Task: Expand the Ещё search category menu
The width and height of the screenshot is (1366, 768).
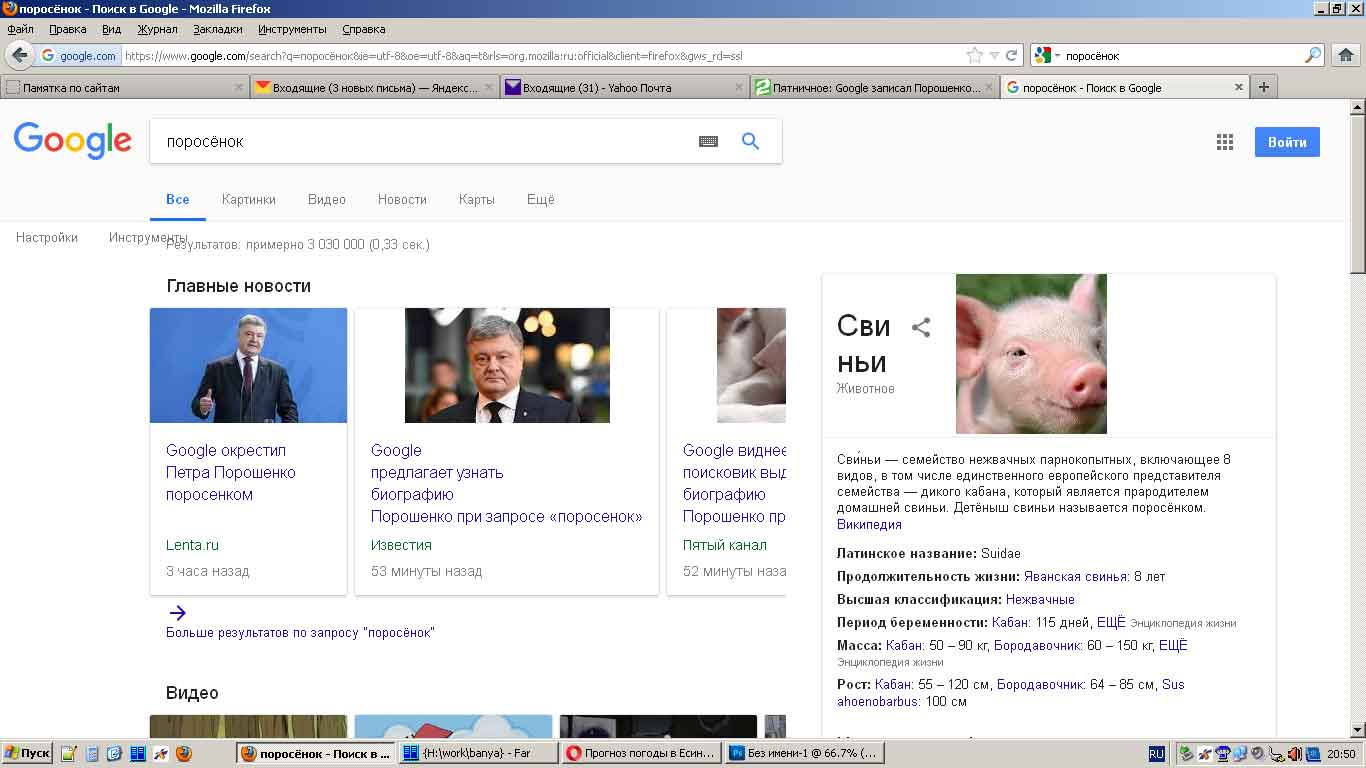Action: tap(540, 199)
